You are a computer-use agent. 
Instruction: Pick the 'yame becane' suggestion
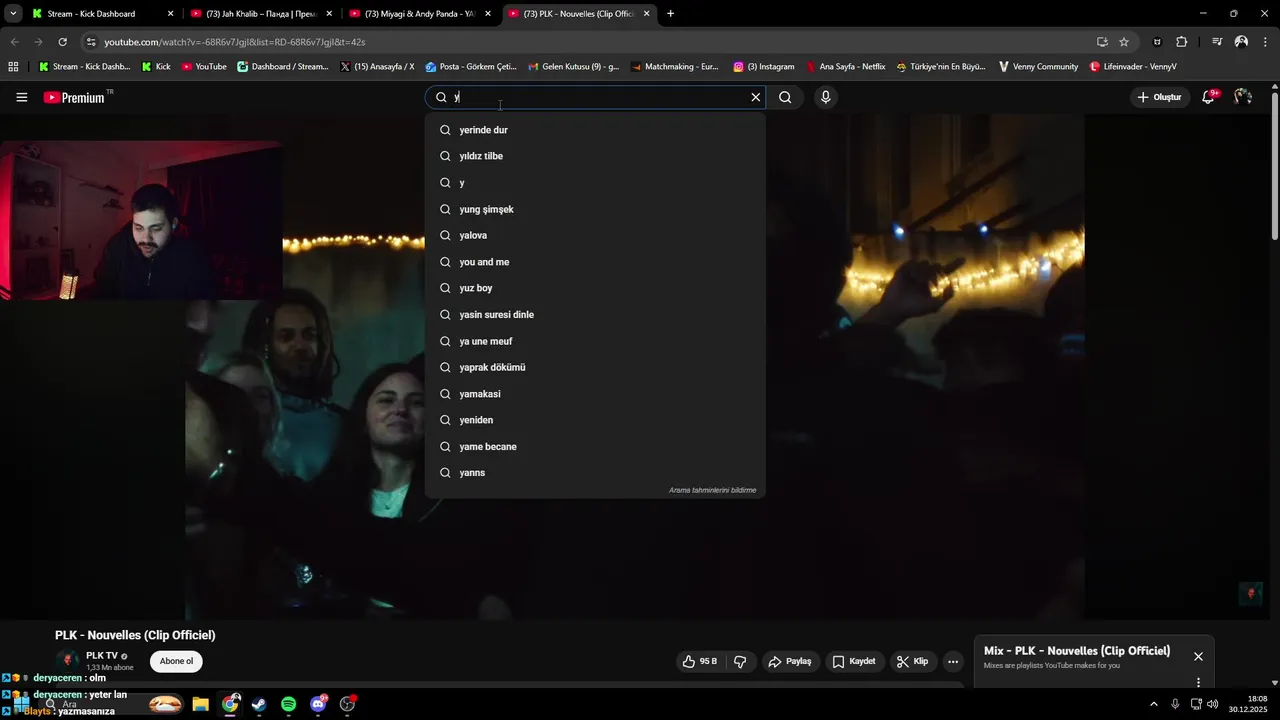(x=595, y=447)
